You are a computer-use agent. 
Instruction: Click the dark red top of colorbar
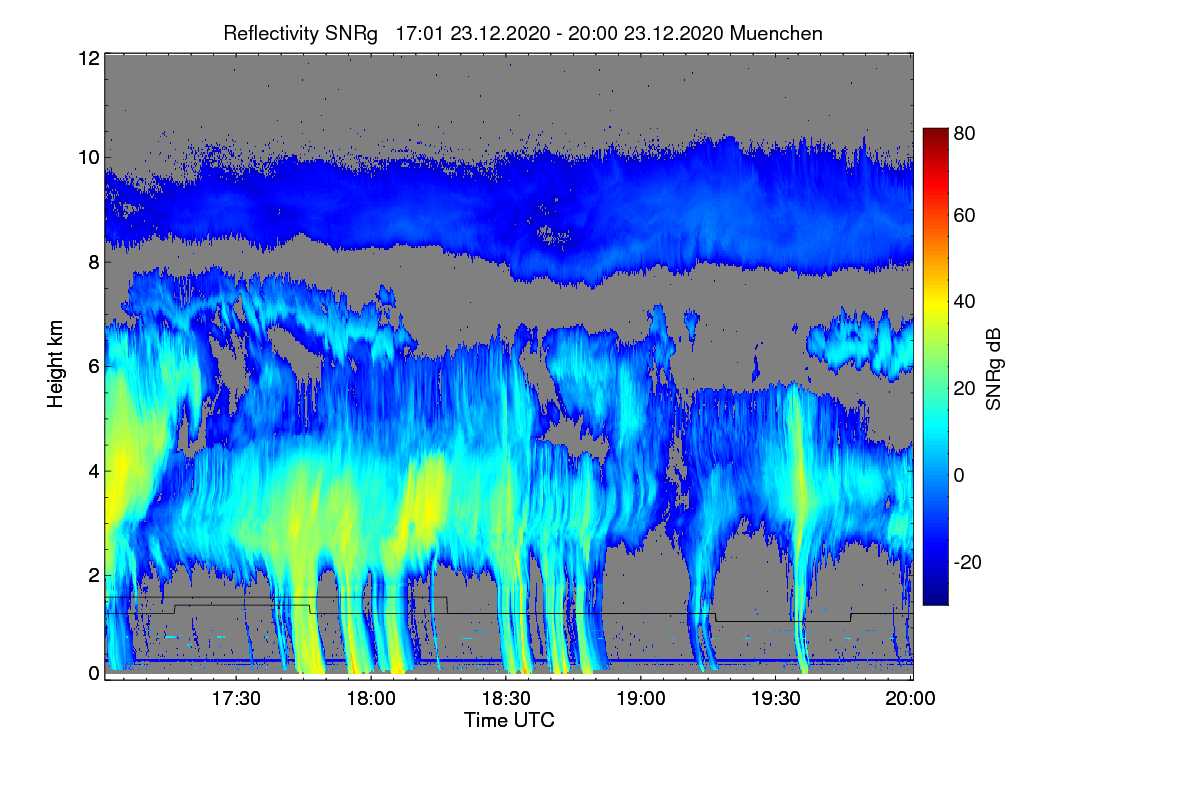coord(935,133)
